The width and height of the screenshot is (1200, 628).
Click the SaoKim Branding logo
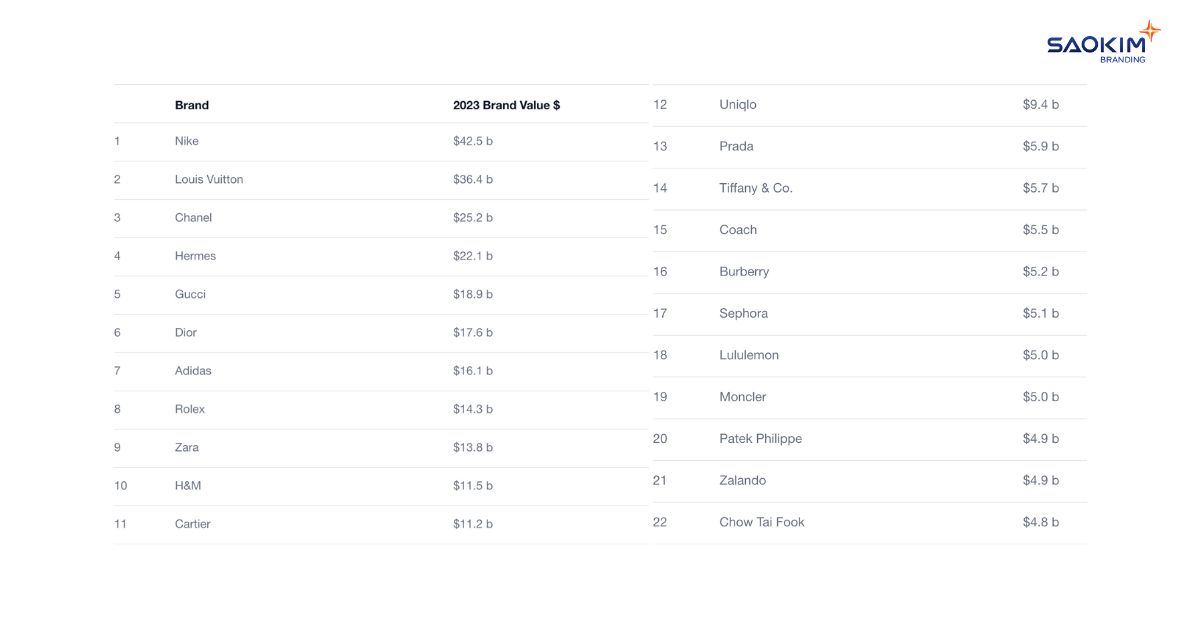1104,42
